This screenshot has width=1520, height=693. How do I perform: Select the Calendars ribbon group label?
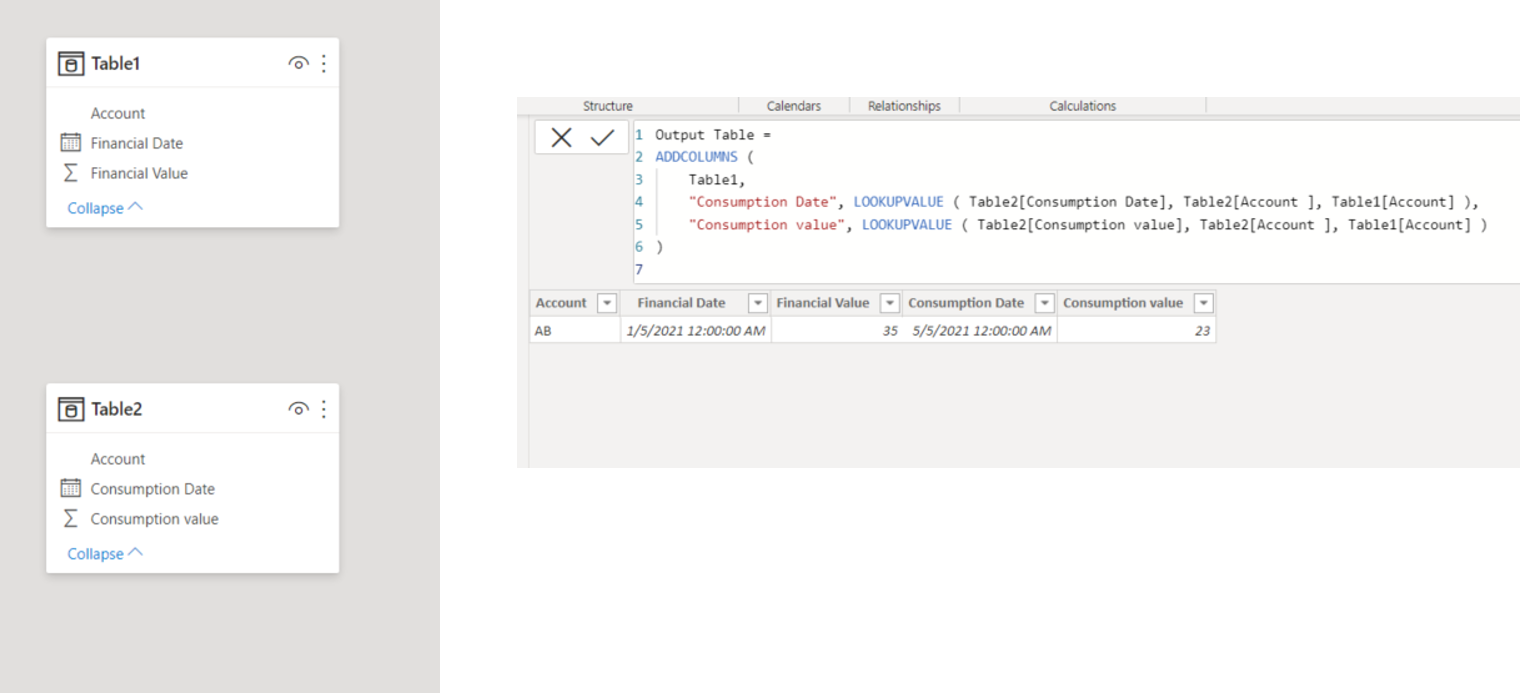click(x=794, y=106)
